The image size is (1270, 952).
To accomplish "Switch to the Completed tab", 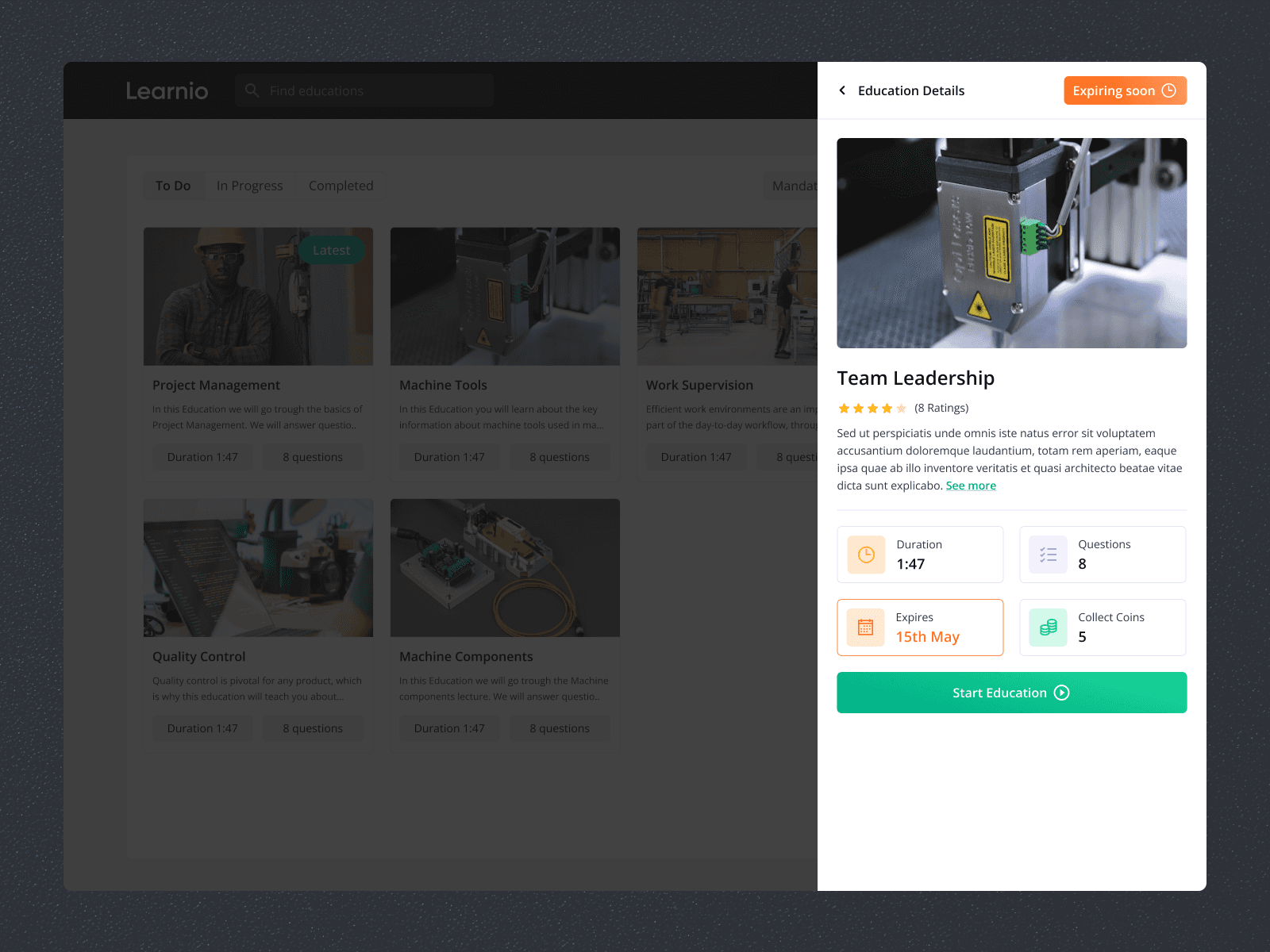I will pyautogui.click(x=341, y=186).
